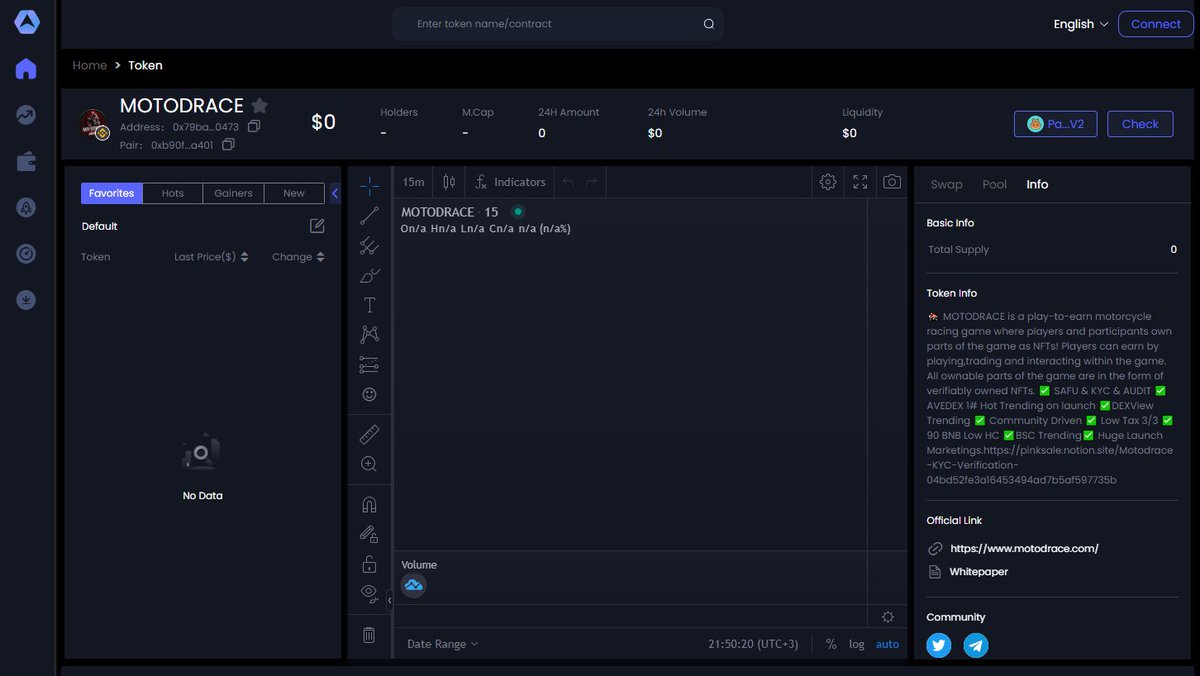Open chart settings gear icon
The height and width of the screenshot is (676, 1200).
(828, 182)
